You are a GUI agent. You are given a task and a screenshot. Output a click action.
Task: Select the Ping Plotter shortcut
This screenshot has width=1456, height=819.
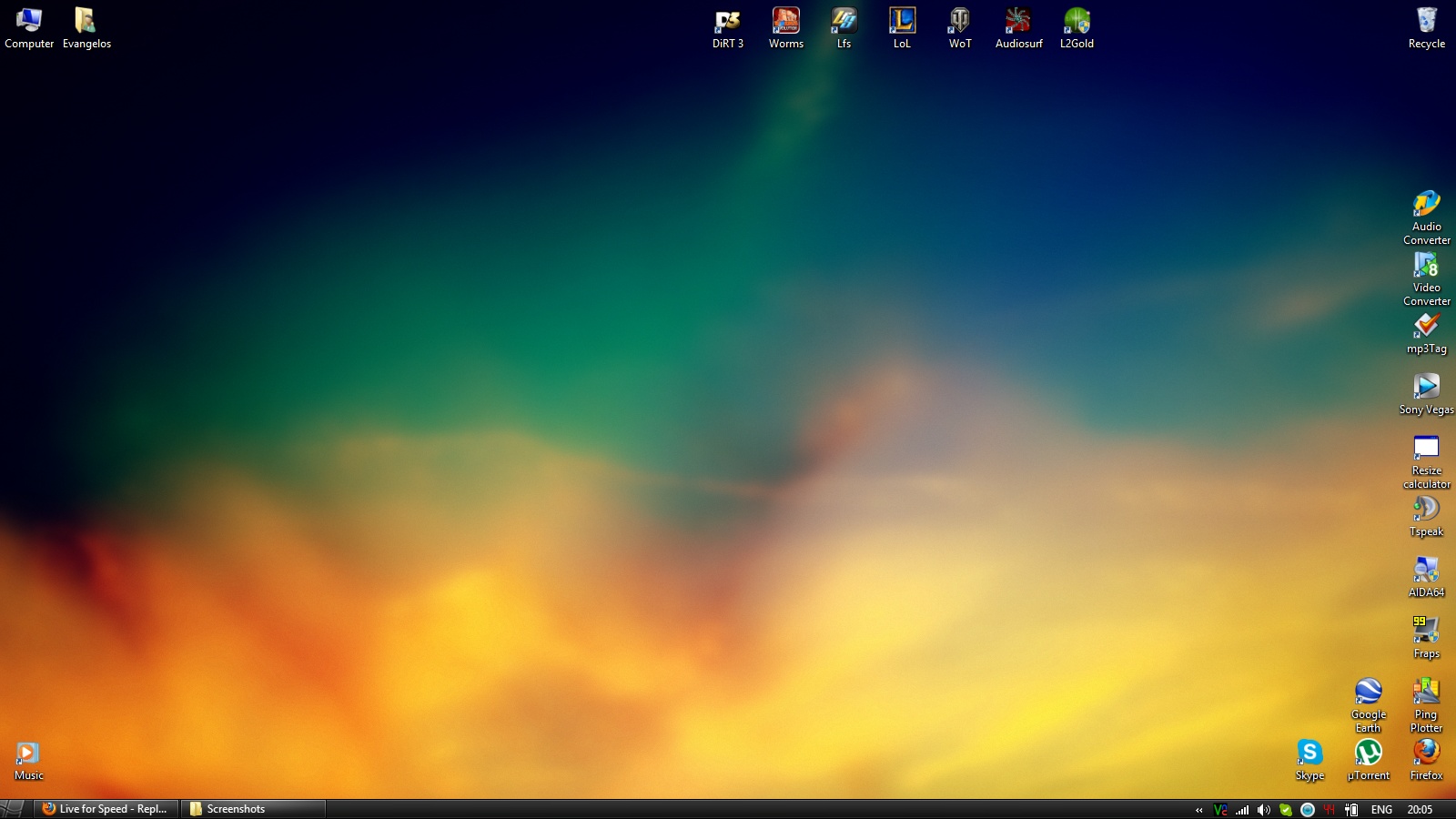coord(1427,705)
